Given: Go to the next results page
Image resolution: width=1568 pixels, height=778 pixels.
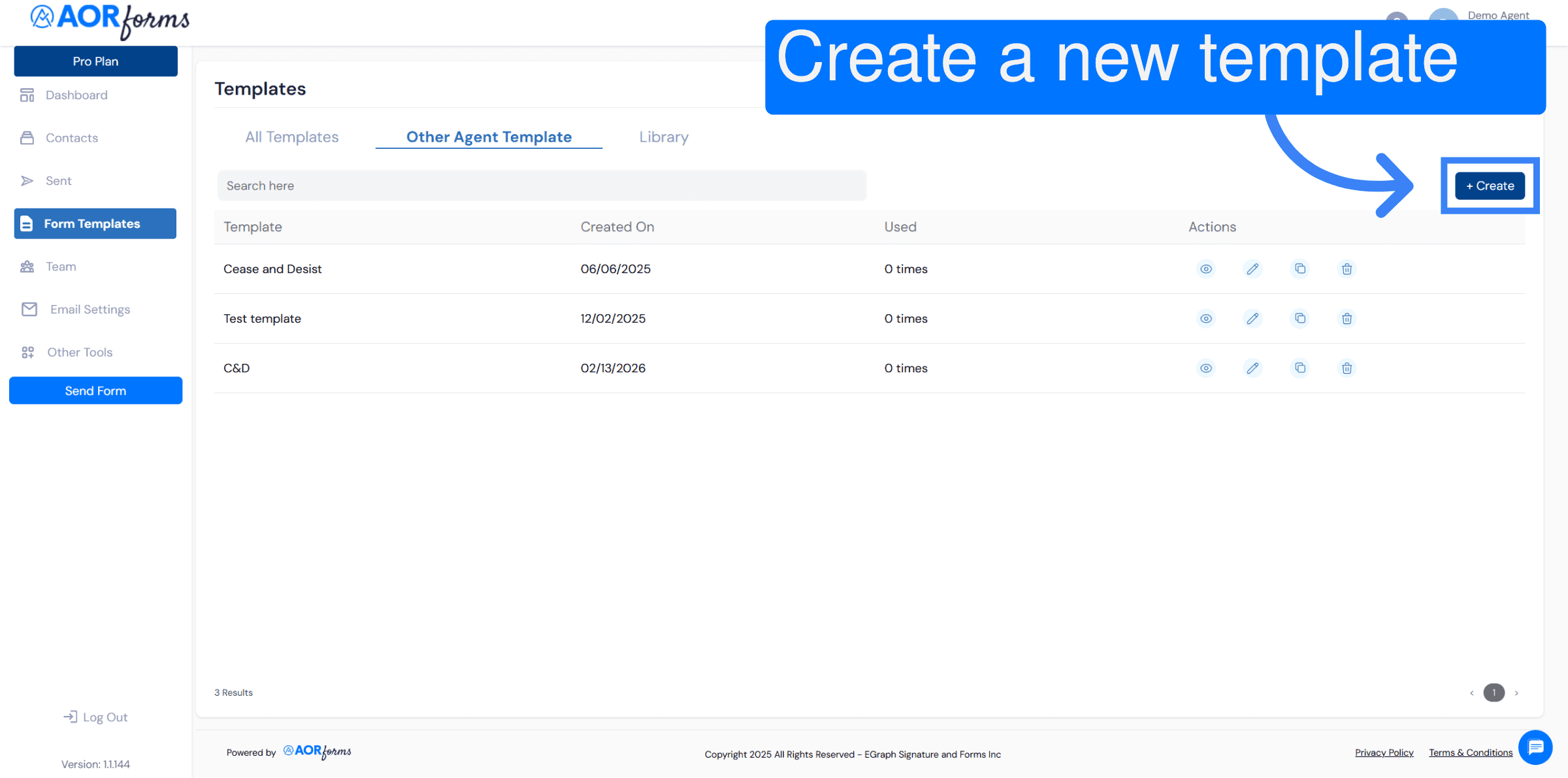Looking at the screenshot, I should [x=1516, y=692].
